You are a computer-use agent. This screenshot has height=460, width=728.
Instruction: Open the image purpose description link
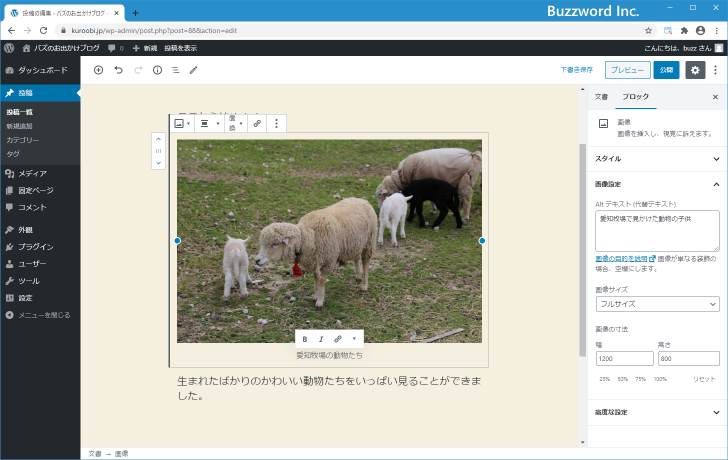click(x=625, y=259)
